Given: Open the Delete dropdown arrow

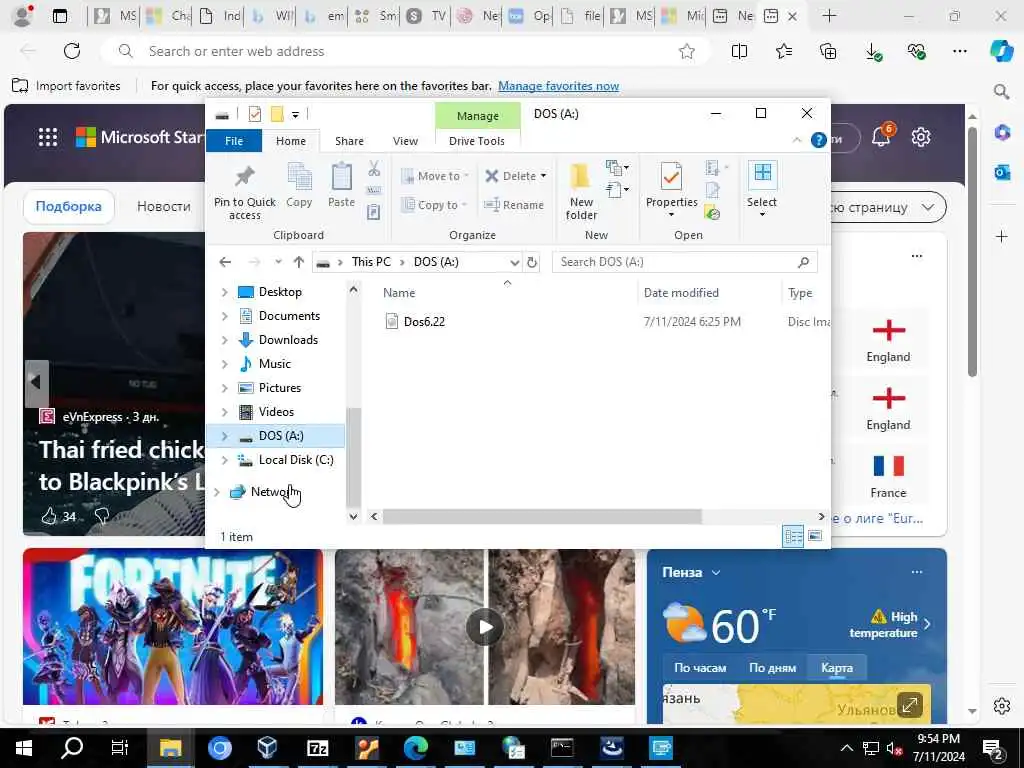Looking at the screenshot, I should coord(543,176).
